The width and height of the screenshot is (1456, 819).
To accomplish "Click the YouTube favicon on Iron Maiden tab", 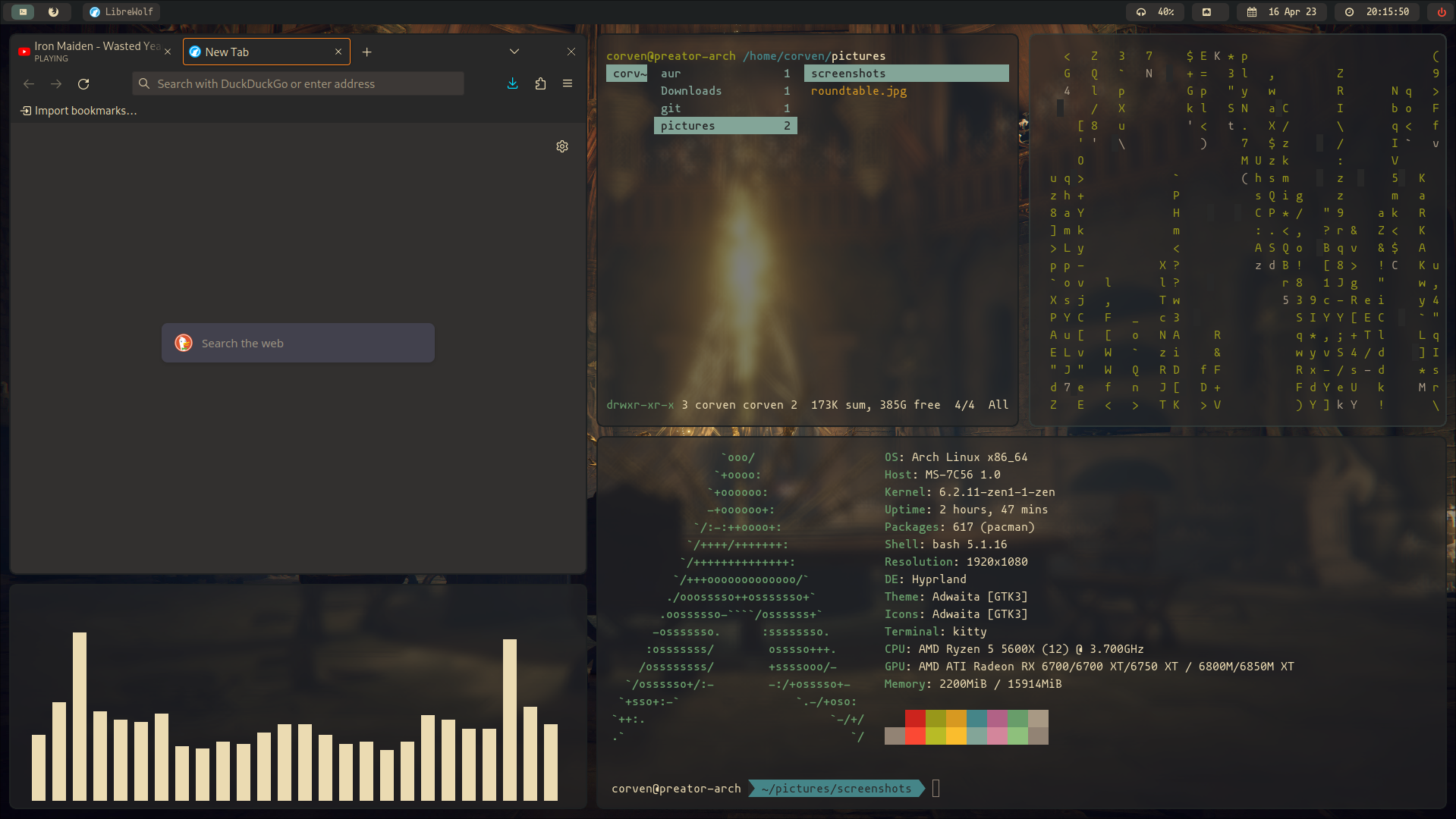I will tap(24, 52).
